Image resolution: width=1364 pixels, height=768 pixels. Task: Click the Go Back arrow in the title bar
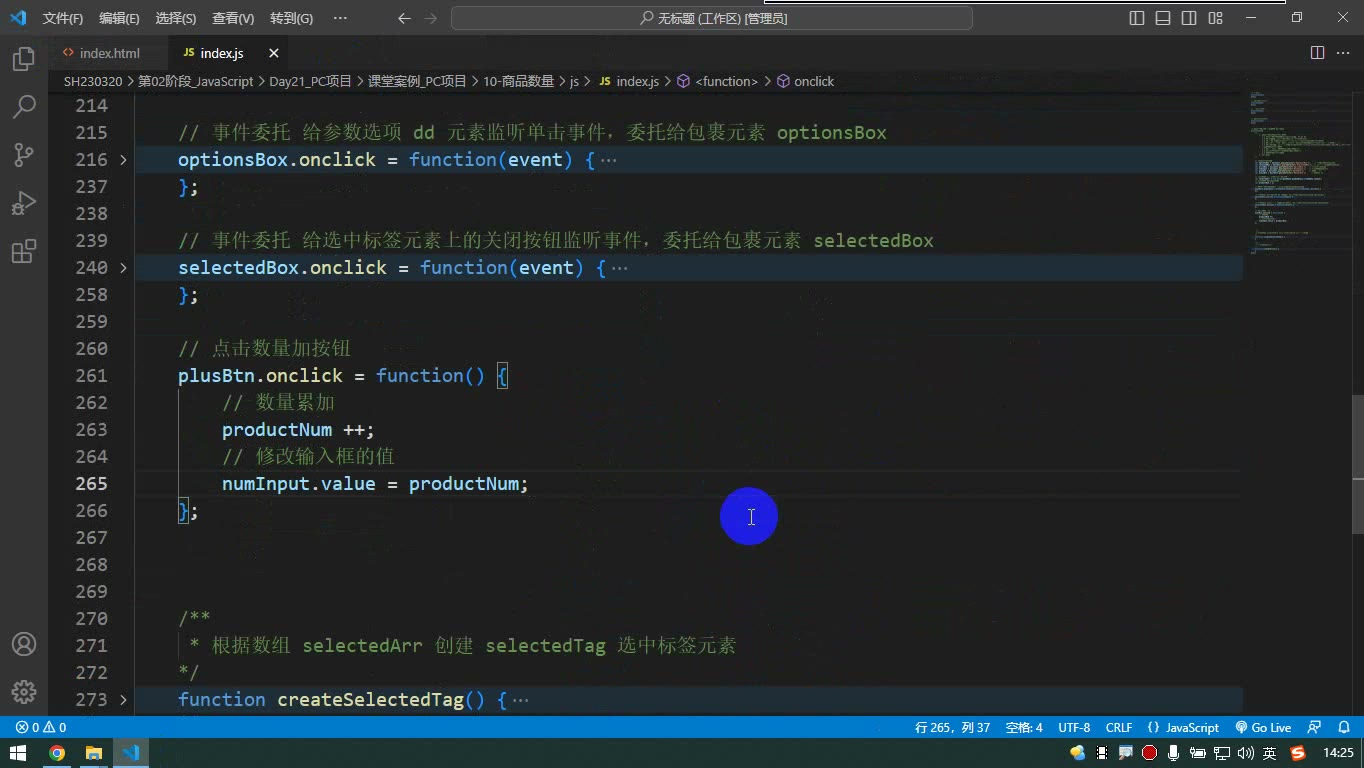point(404,18)
